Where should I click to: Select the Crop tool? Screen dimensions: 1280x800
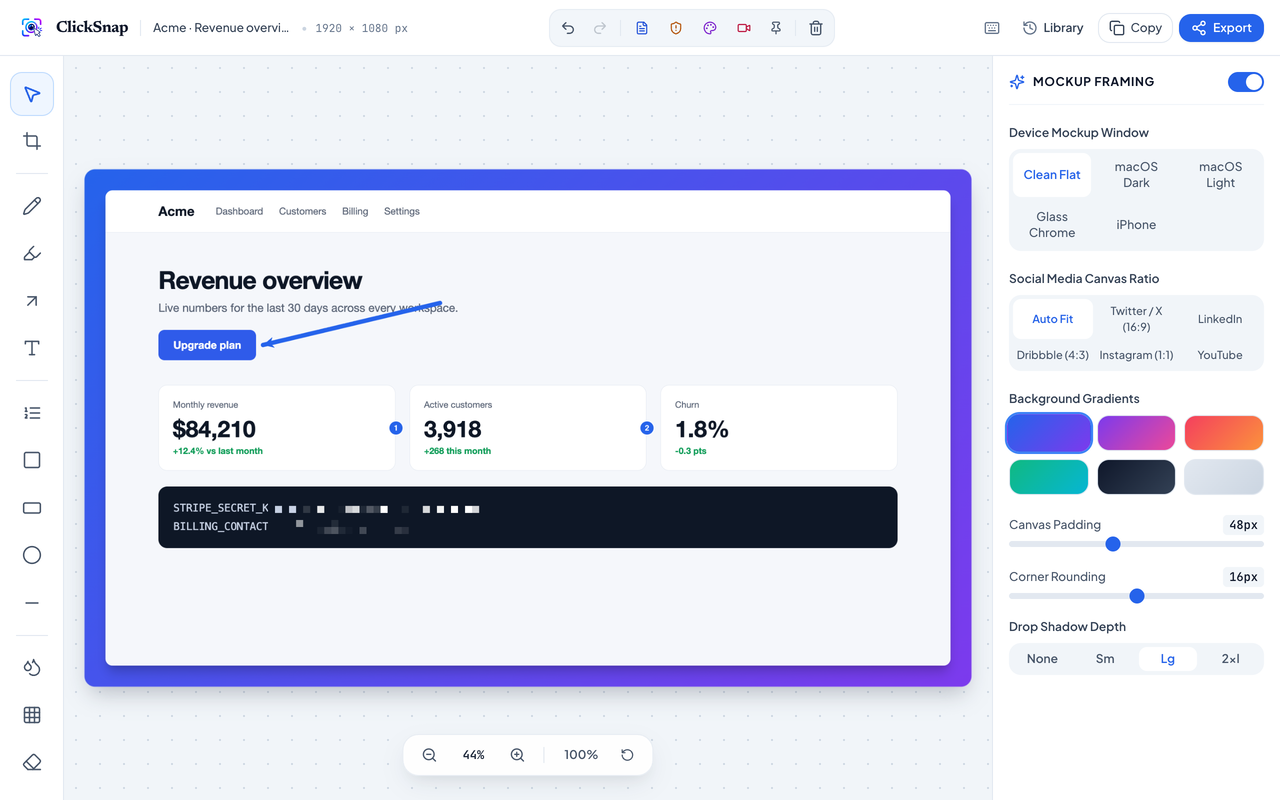click(x=32, y=141)
